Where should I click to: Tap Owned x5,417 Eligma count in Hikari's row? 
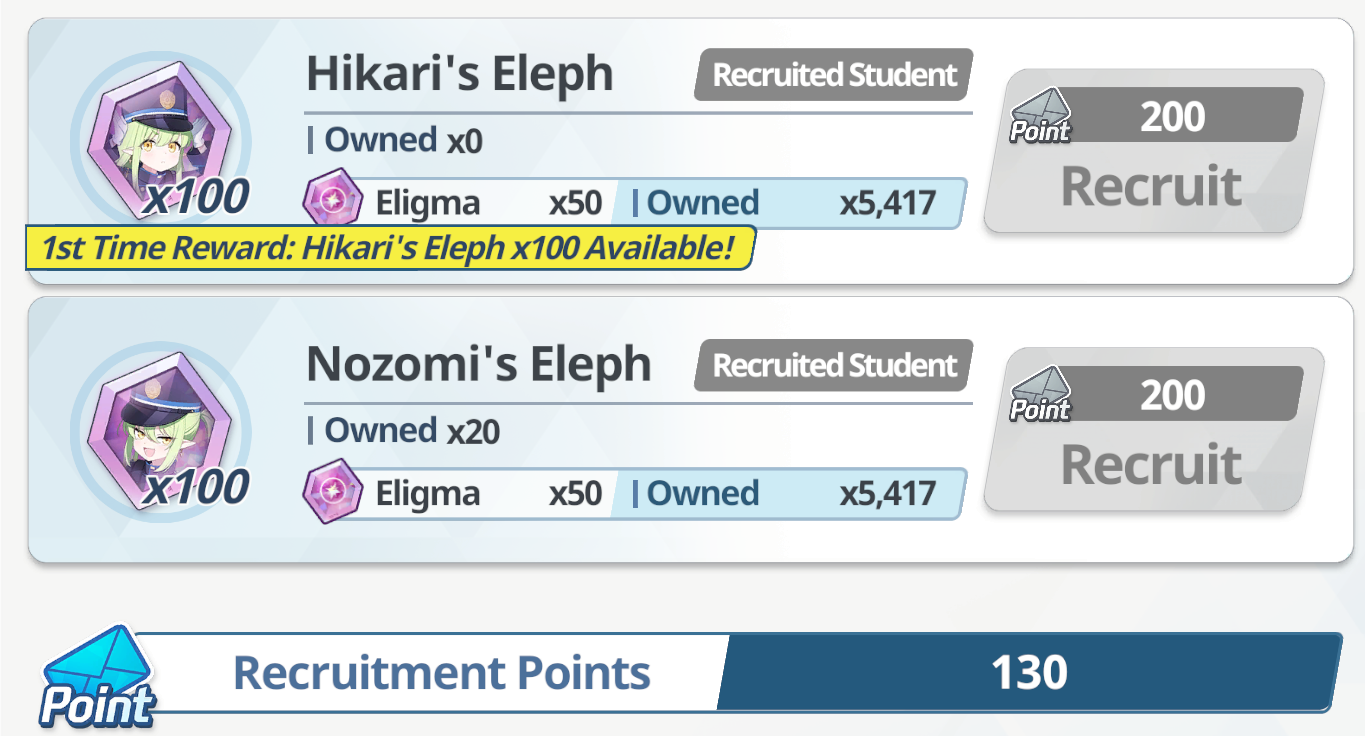tap(788, 203)
